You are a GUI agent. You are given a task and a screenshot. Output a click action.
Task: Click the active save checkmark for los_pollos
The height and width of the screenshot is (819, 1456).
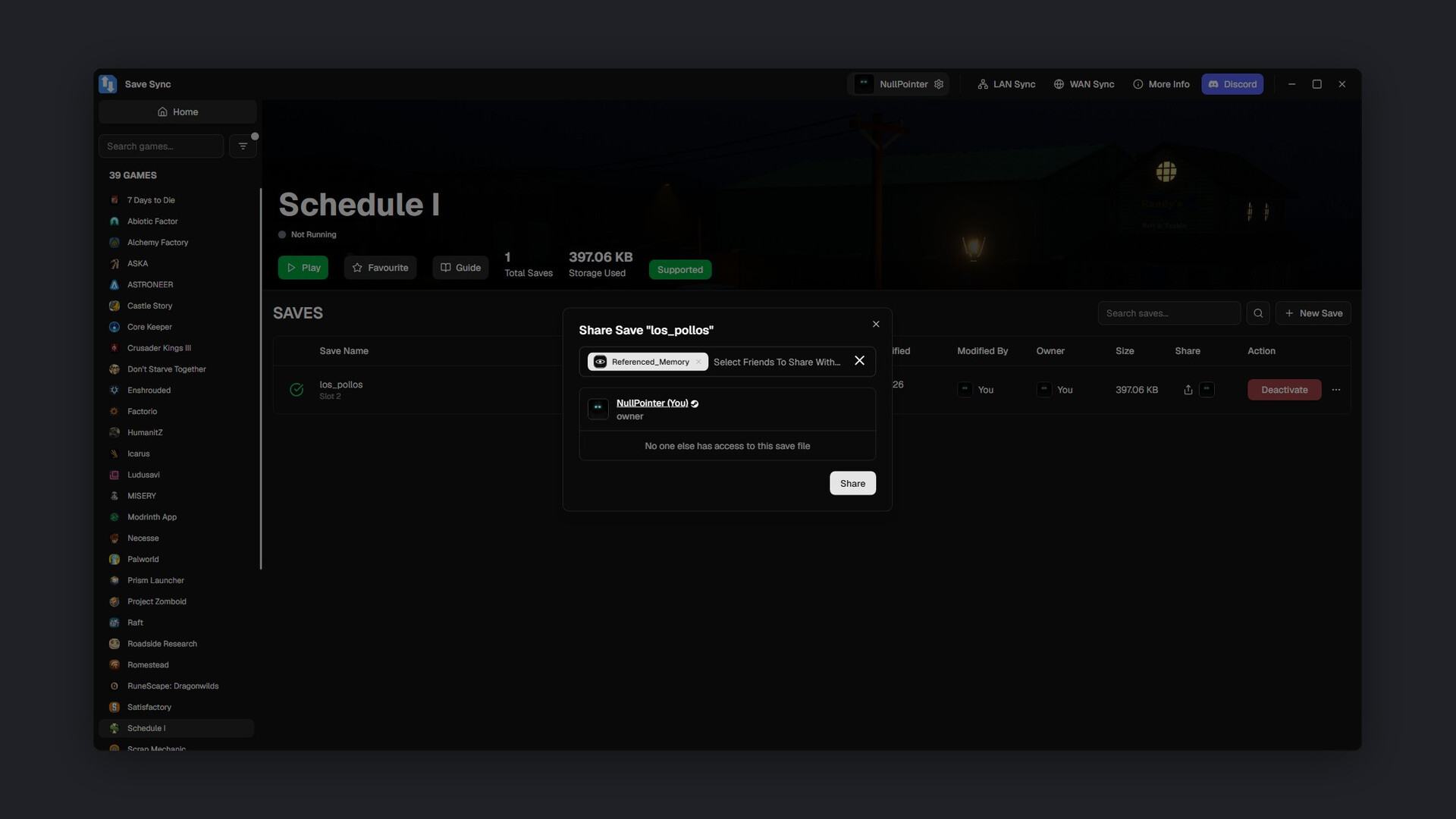click(297, 390)
